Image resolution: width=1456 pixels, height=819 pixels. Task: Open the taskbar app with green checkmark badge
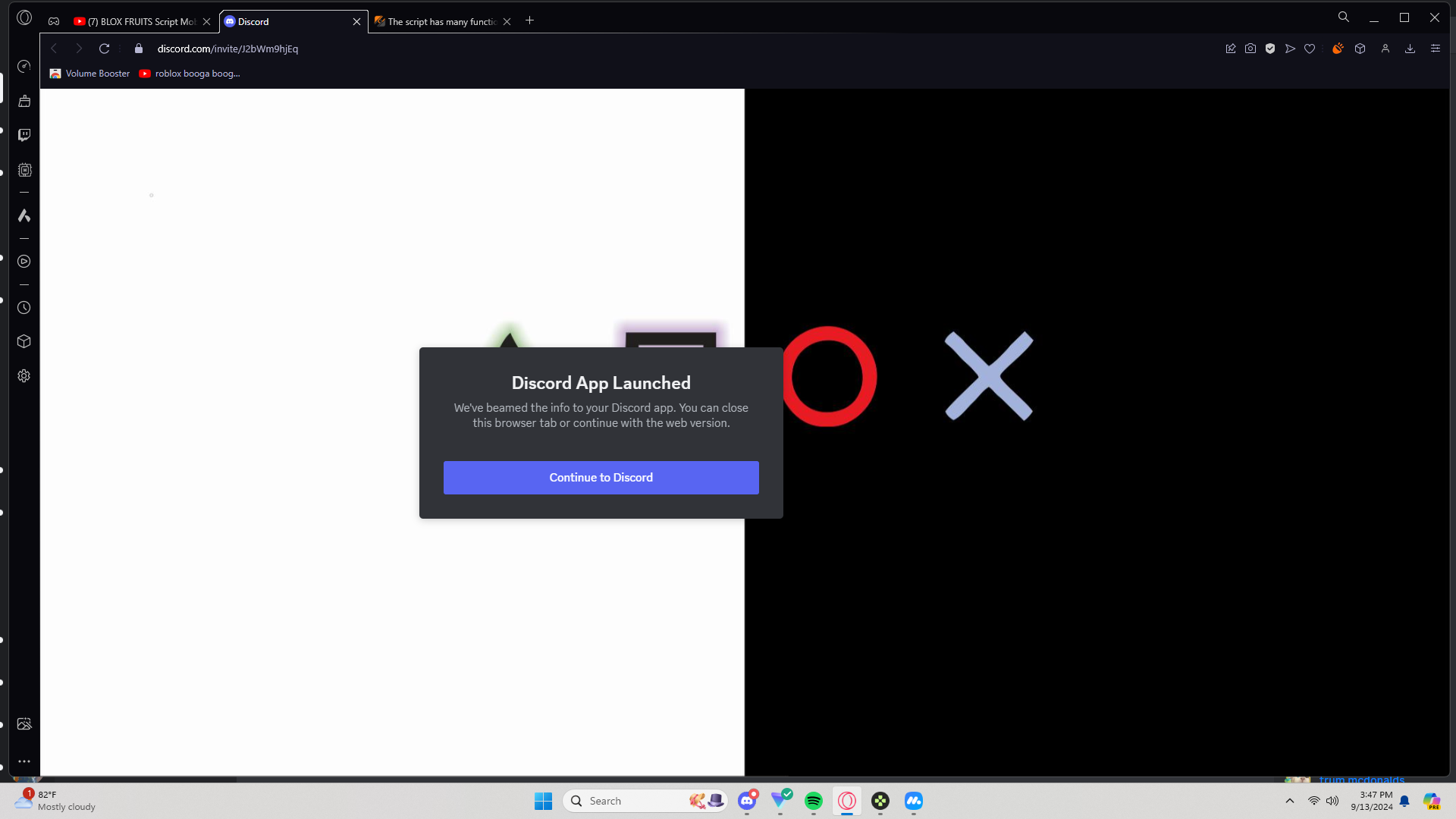click(780, 801)
